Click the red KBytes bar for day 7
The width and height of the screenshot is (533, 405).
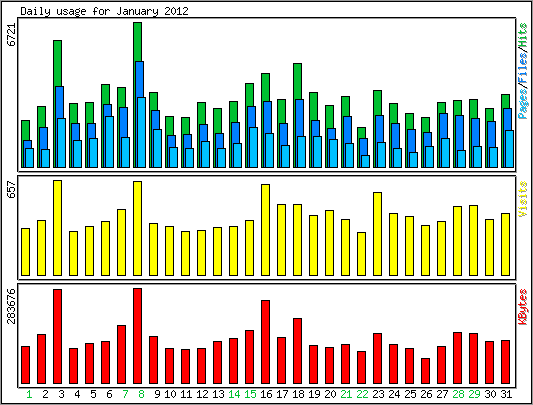121,355
